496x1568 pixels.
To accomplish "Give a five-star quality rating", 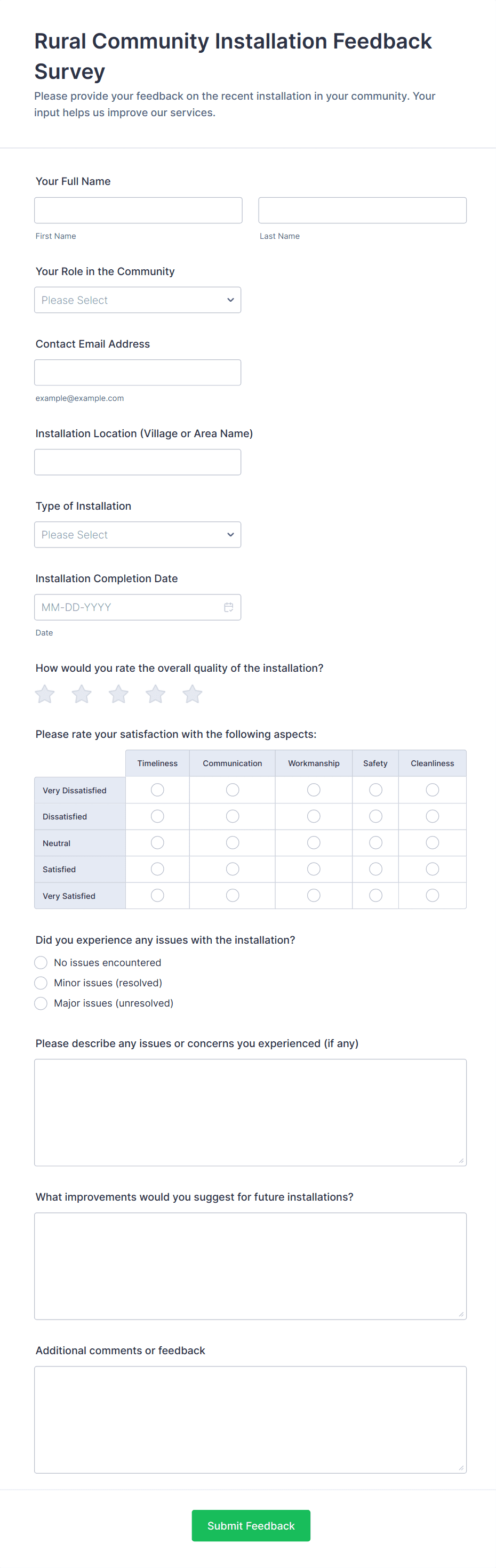I will tap(193, 694).
